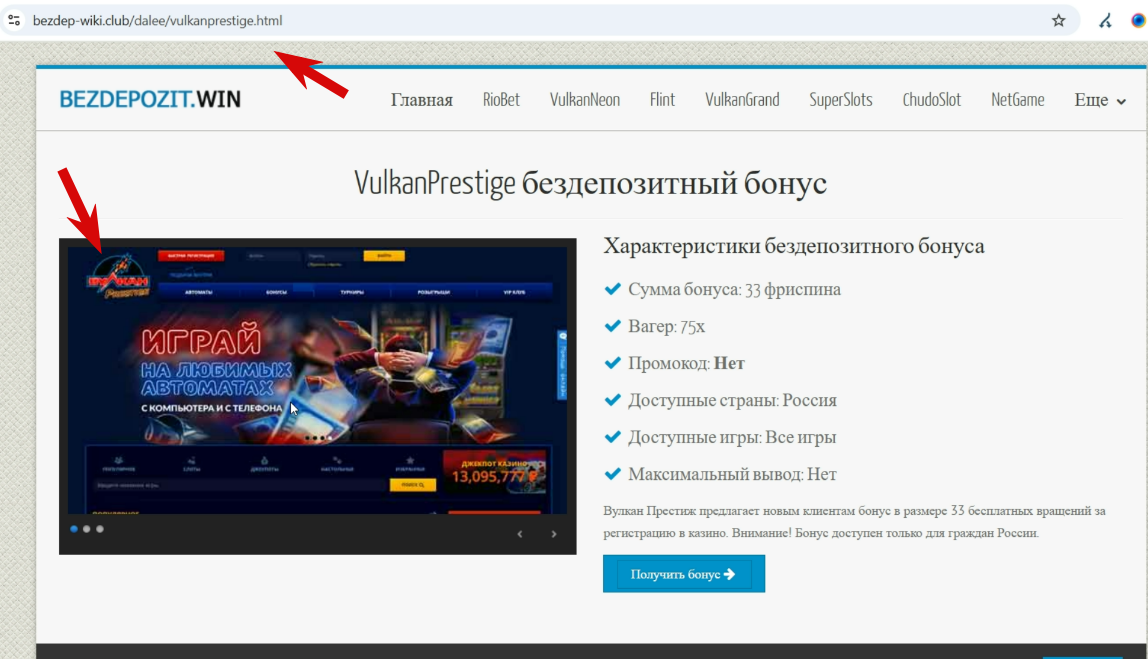Click the Получить бонус button
Image resolution: width=1148 pixels, height=659 pixels.
[684, 574]
